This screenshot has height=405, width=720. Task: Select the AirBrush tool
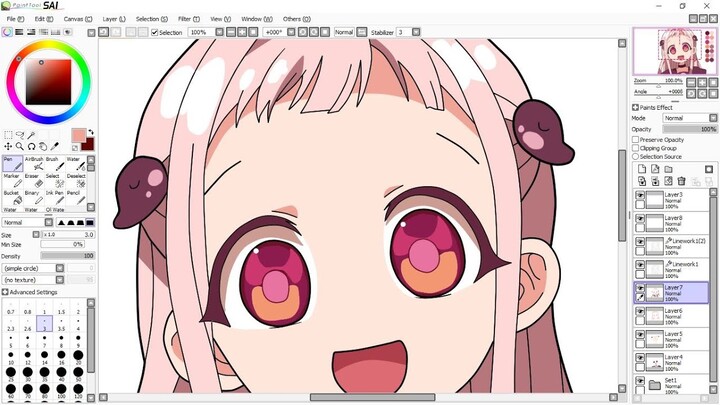coord(34,163)
